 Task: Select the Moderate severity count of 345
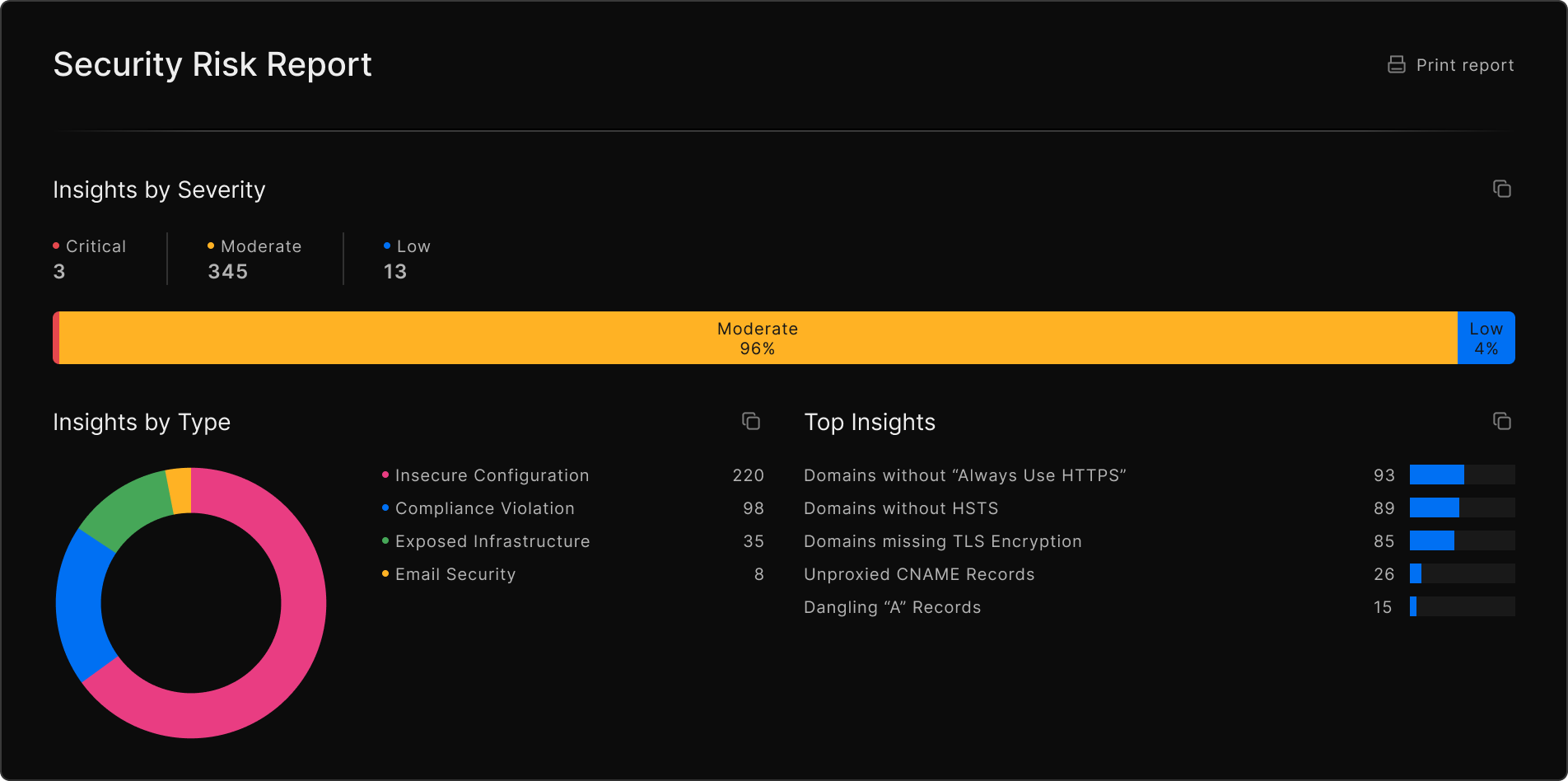228,272
